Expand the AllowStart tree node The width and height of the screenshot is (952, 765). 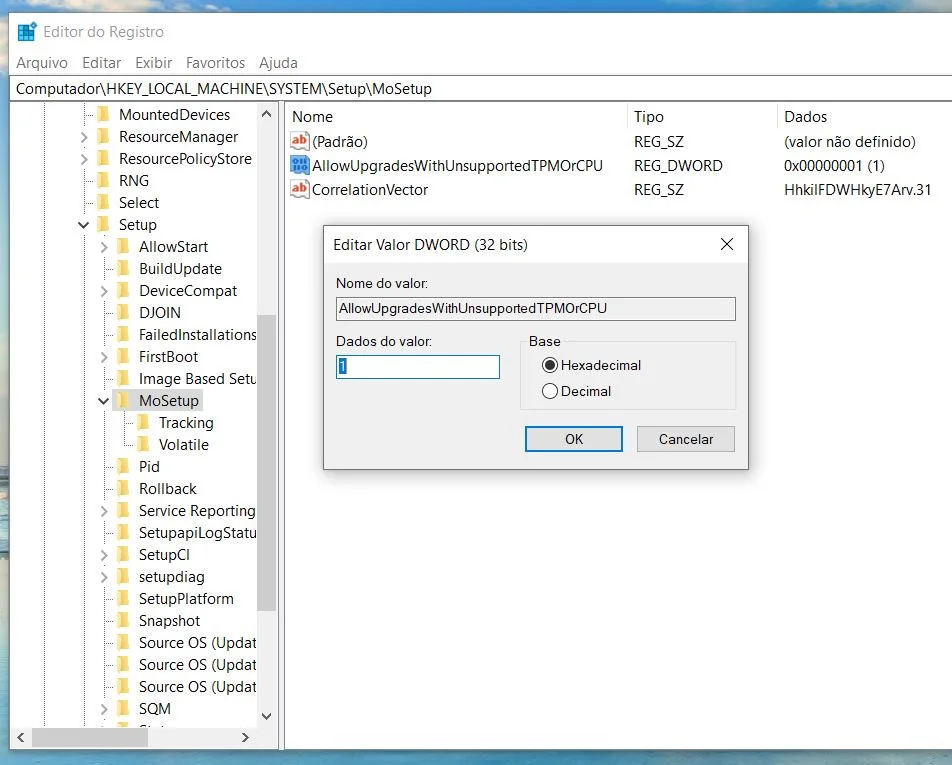click(x=104, y=247)
